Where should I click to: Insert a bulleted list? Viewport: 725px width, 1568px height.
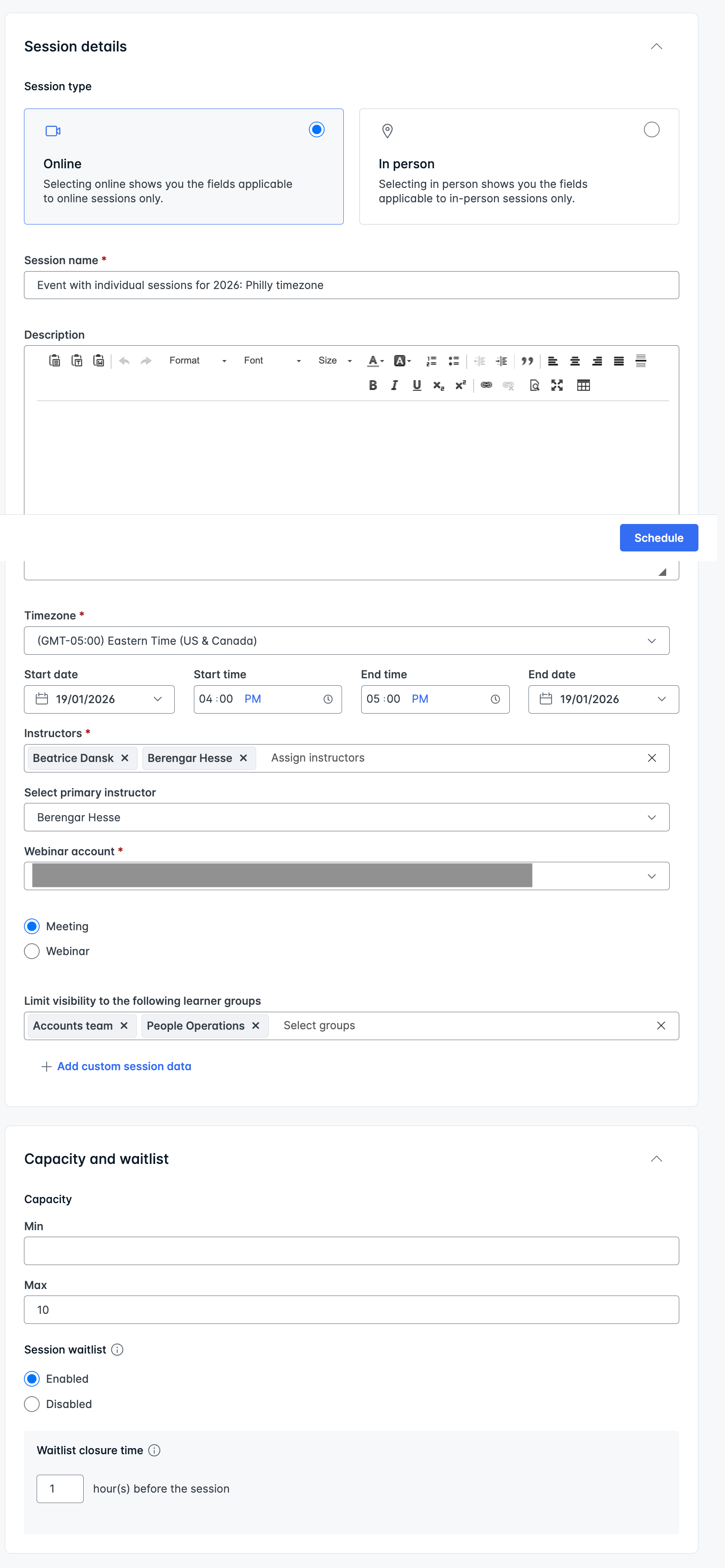[x=454, y=361]
